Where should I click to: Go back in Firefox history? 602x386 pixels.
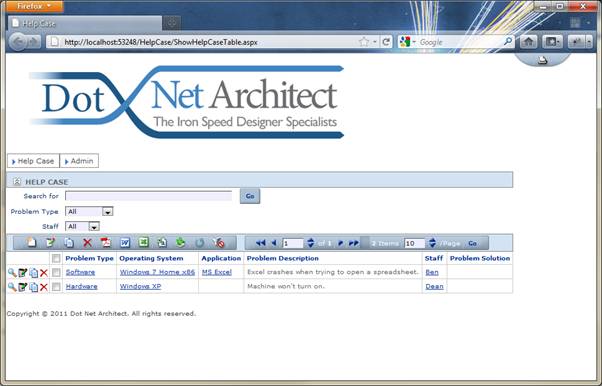pos(18,41)
